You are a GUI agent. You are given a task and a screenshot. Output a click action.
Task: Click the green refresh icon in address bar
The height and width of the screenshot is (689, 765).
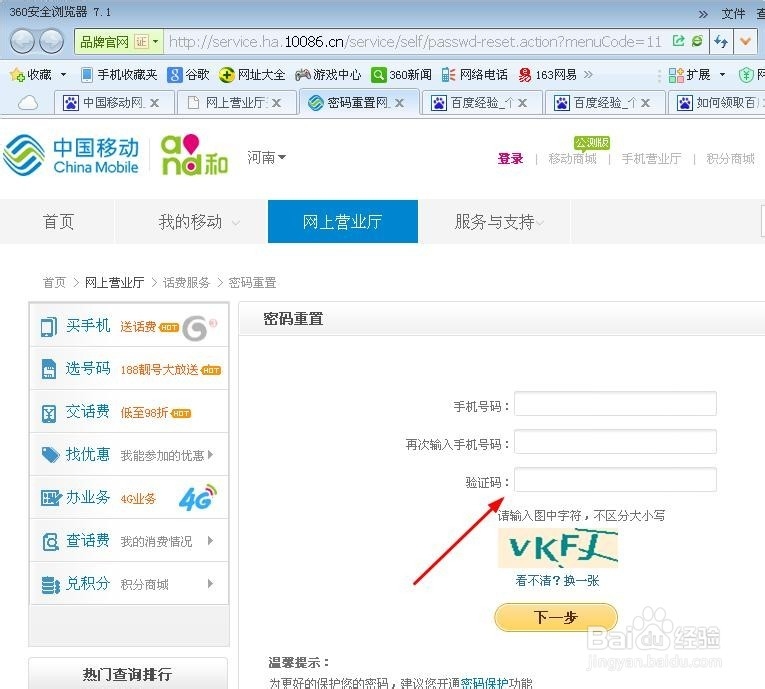click(x=697, y=41)
